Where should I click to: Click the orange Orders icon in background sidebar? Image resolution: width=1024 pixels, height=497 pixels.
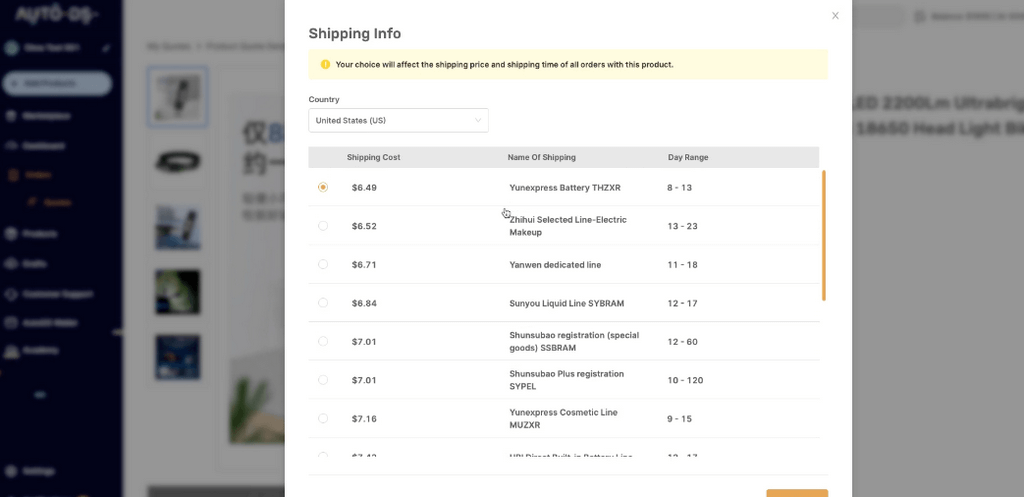13,175
